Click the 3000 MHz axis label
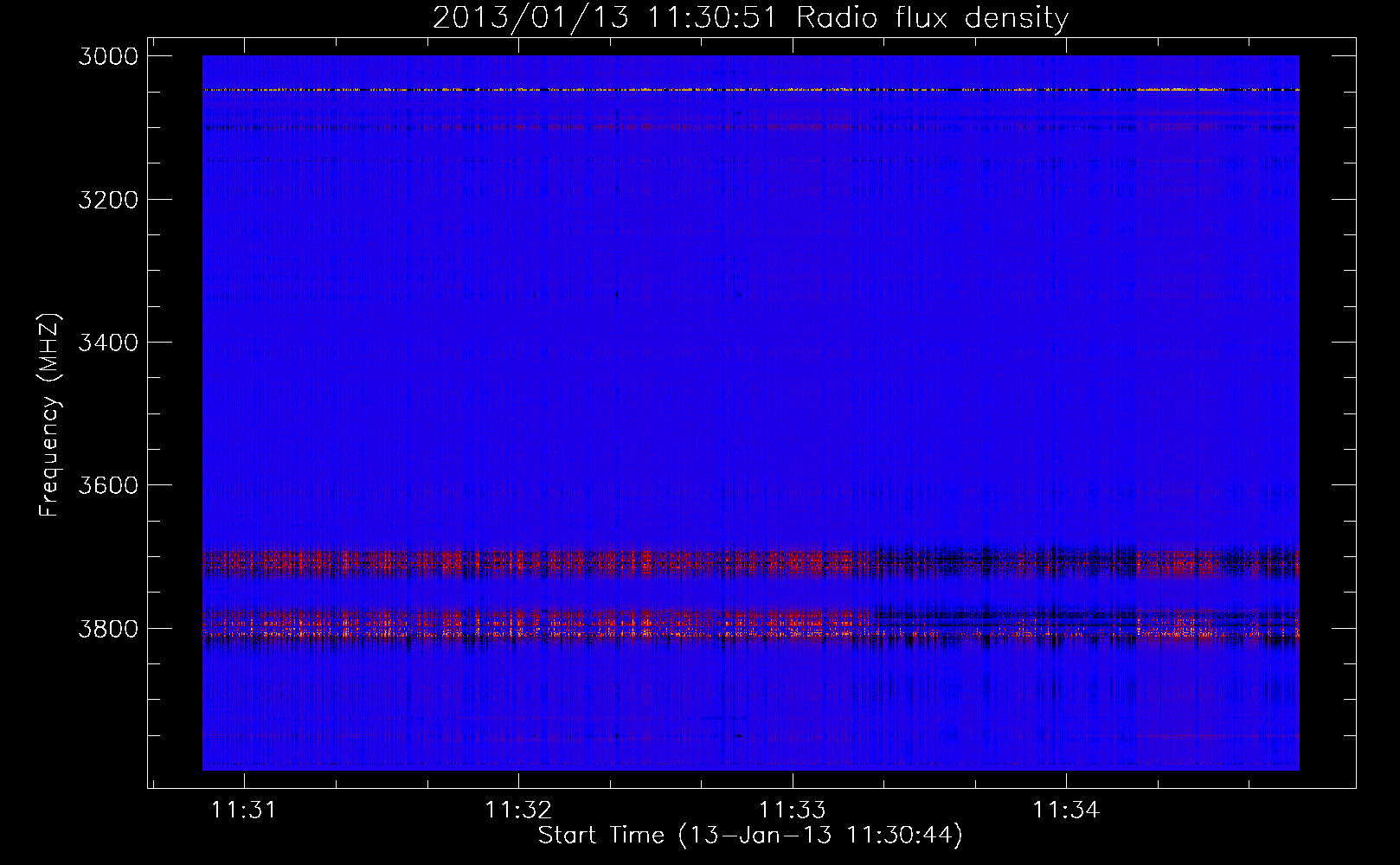Image resolution: width=1400 pixels, height=865 pixels. 108,56
